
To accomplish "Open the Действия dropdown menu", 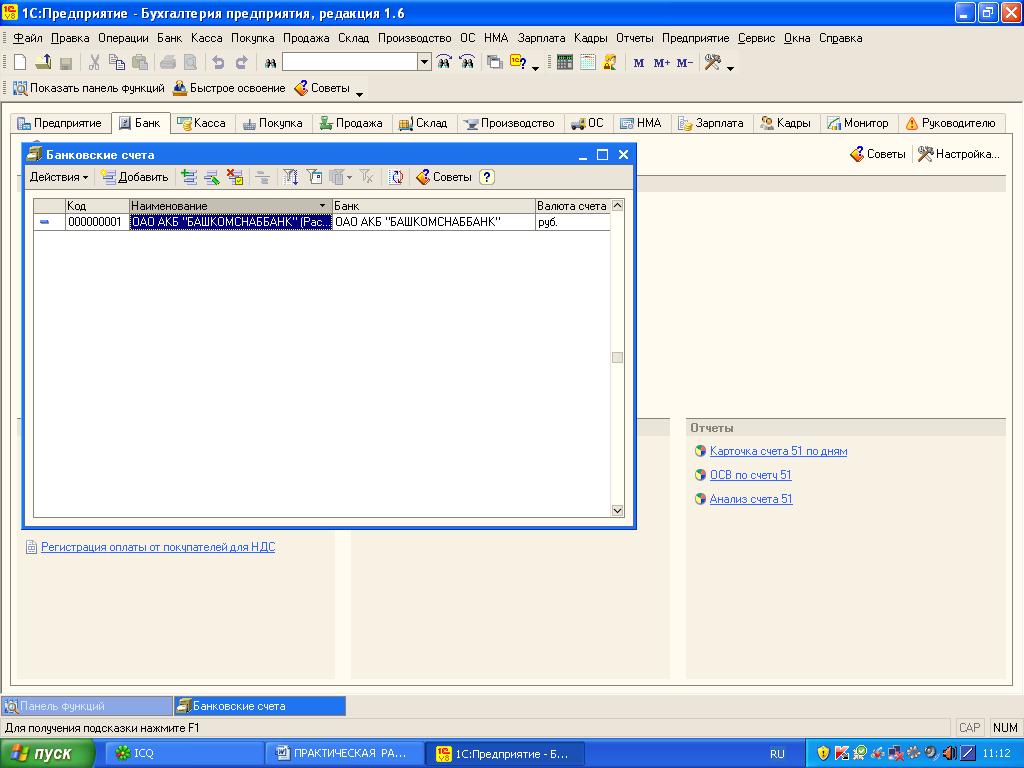I will (x=59, y=177).
